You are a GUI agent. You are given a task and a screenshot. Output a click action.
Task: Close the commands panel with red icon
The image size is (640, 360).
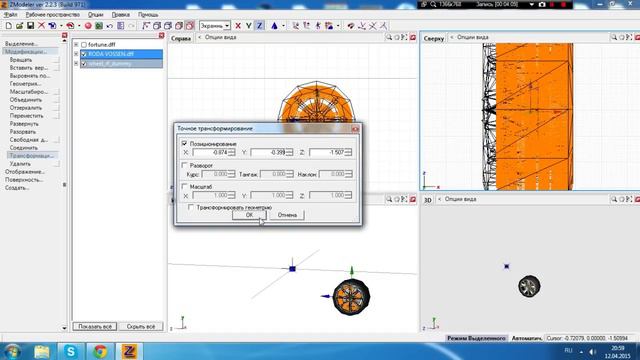pyautogui.click(x=64, y=36)
